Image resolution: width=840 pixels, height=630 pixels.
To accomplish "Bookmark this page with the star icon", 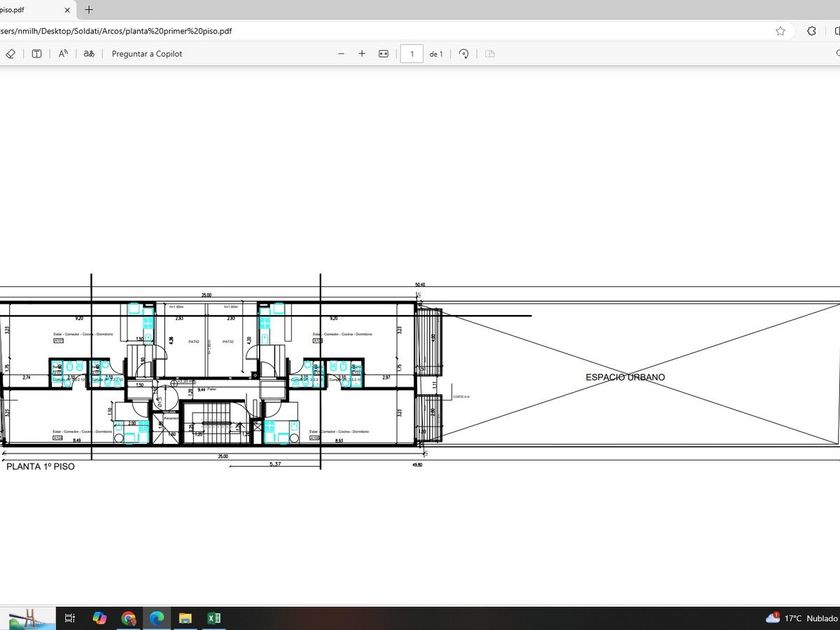I will click(781, 31).
